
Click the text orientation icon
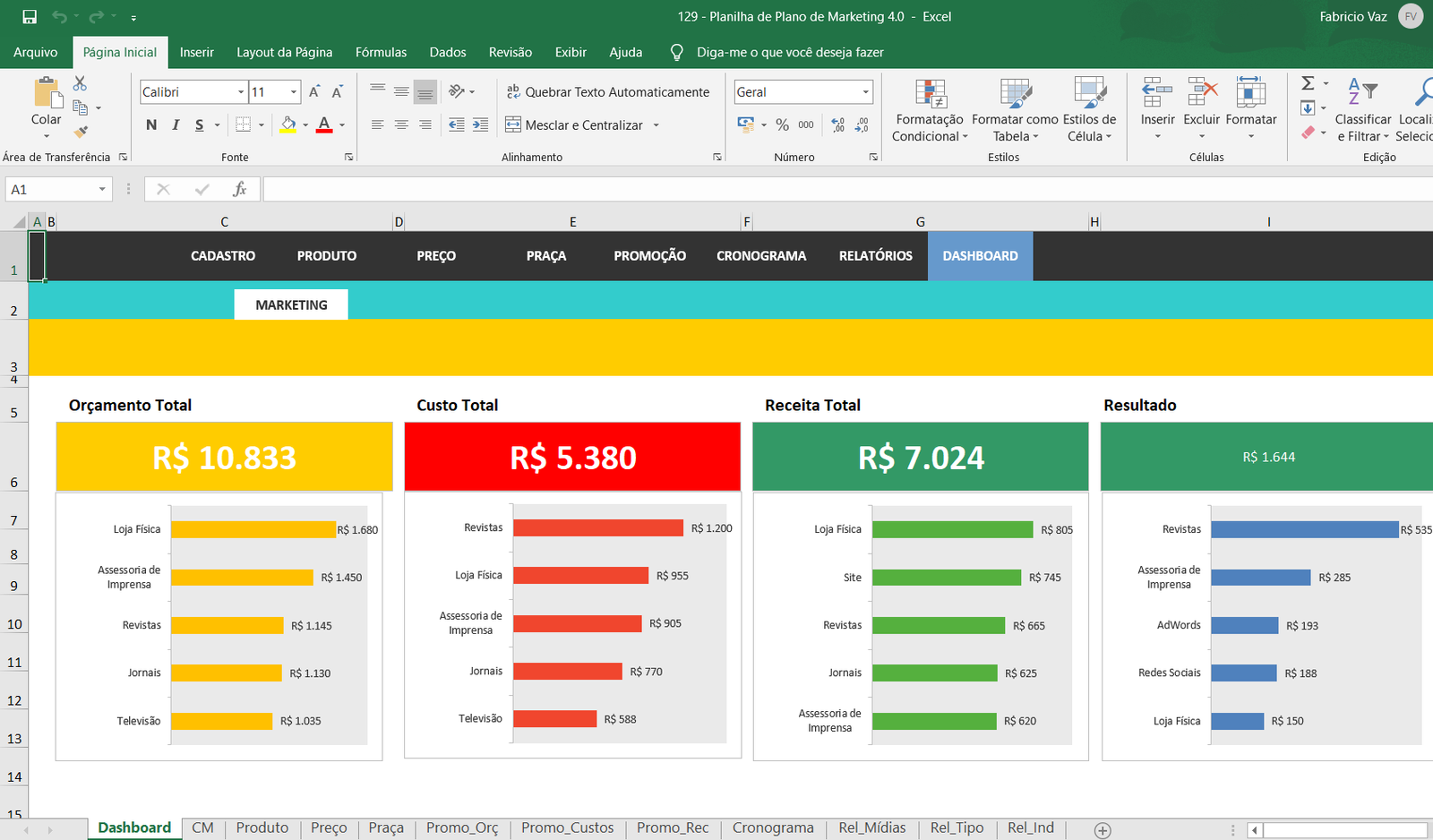(x=457, y=91)
